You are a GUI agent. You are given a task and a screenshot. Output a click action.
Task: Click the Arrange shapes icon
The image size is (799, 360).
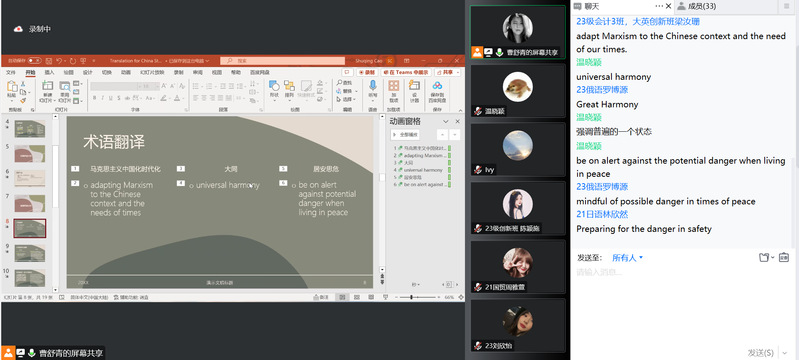289,86
